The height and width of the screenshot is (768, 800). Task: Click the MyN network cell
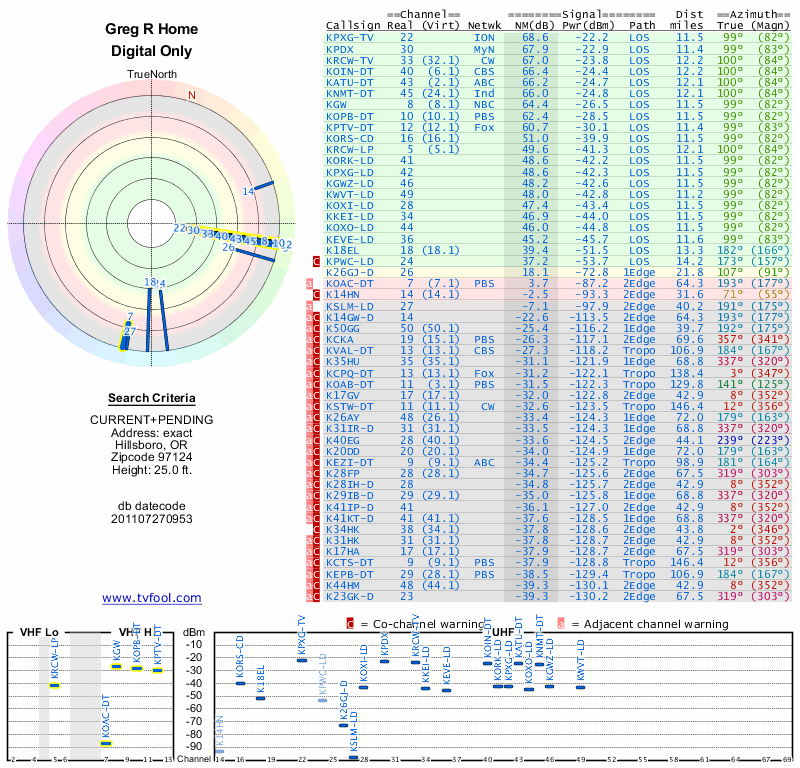click(x=484, y=49)
